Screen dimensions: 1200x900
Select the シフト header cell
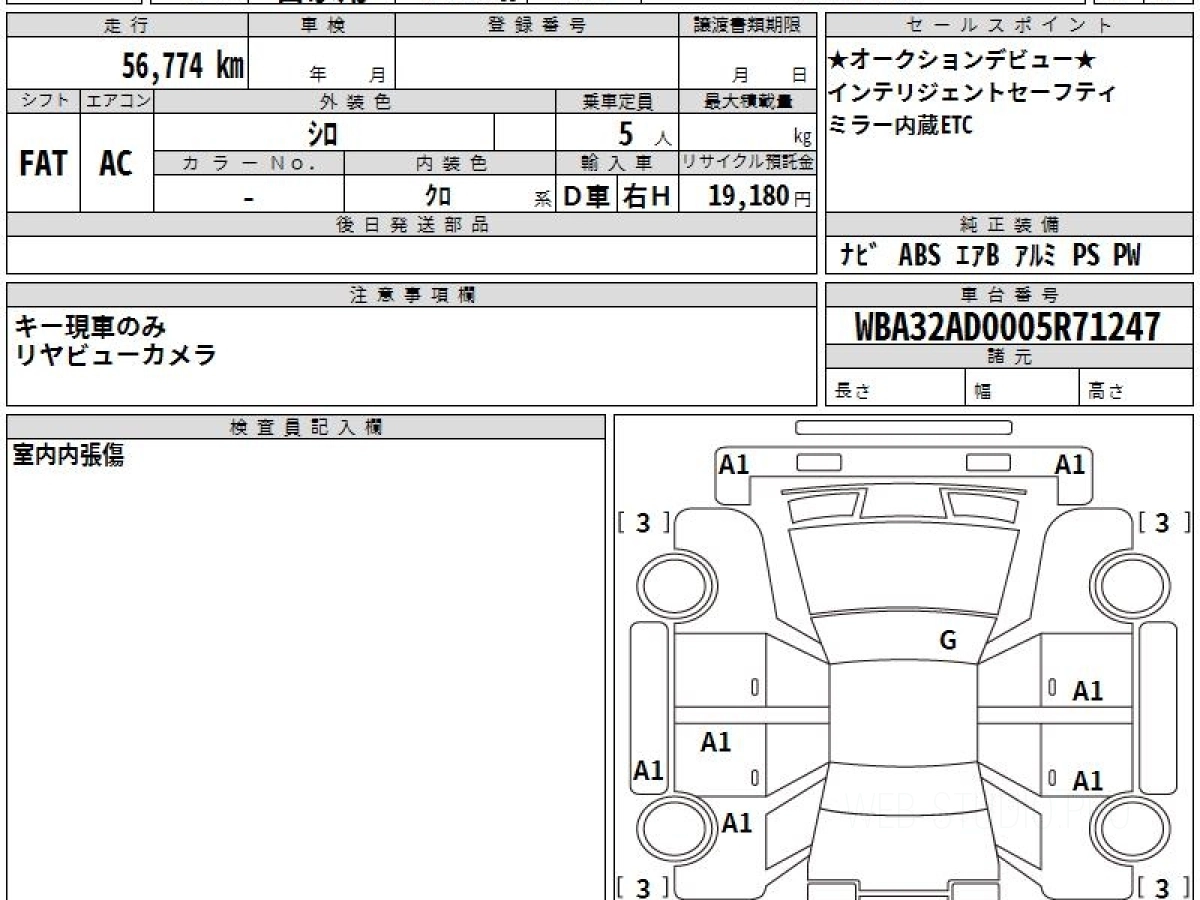point(44,101)
